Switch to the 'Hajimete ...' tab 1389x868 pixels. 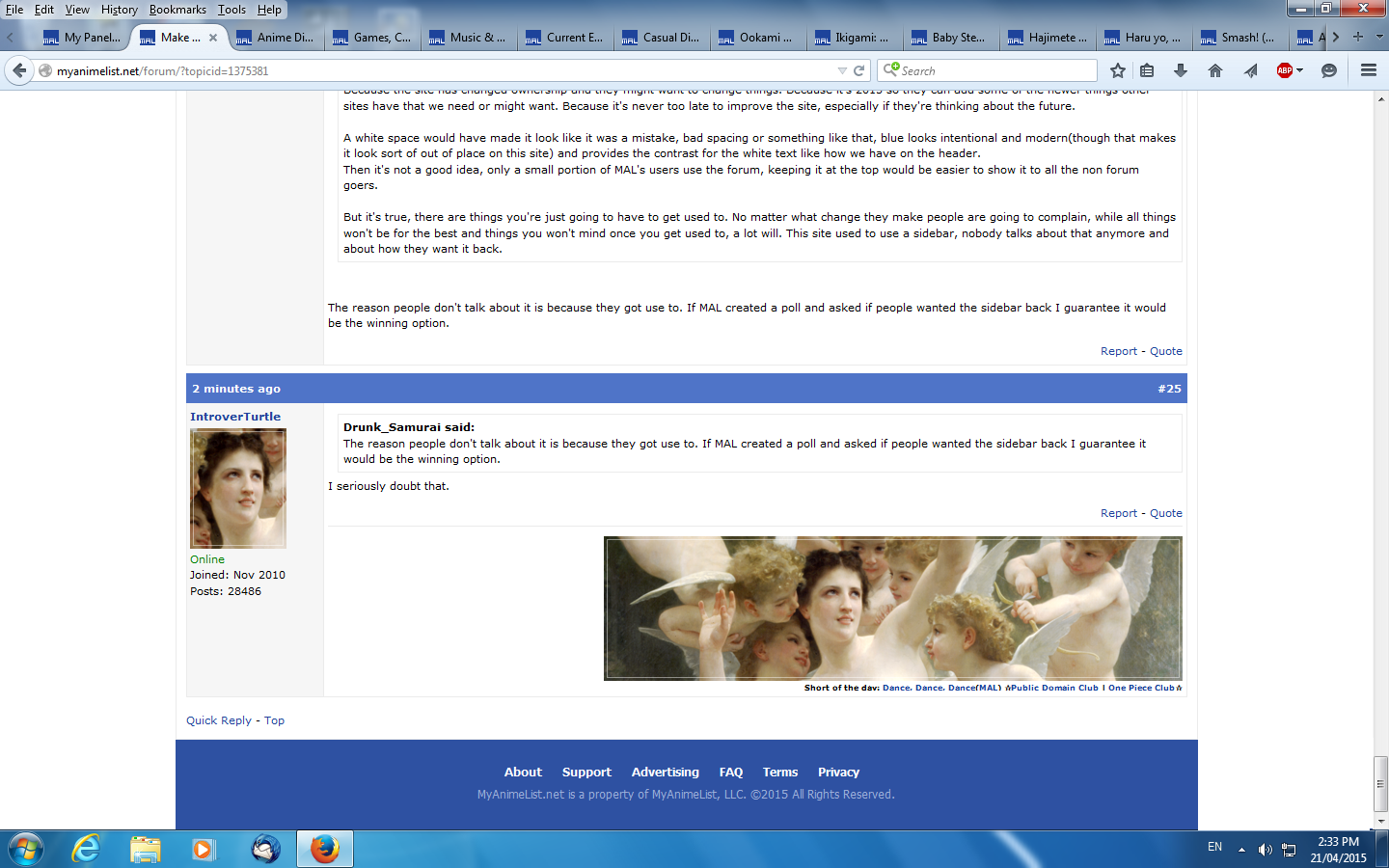[1047, 38]
